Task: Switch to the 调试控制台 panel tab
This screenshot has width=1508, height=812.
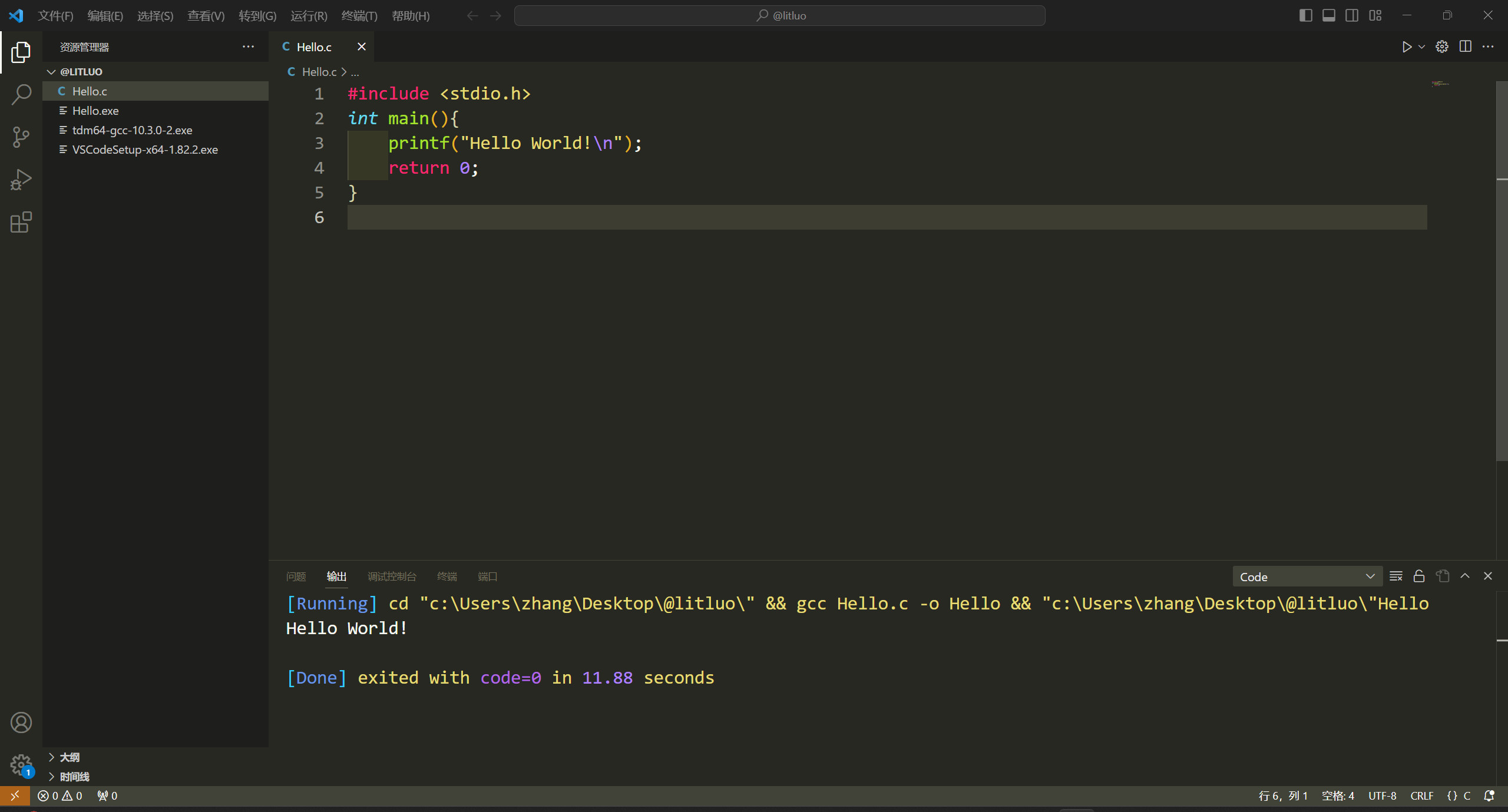Action: pos(392,576)
